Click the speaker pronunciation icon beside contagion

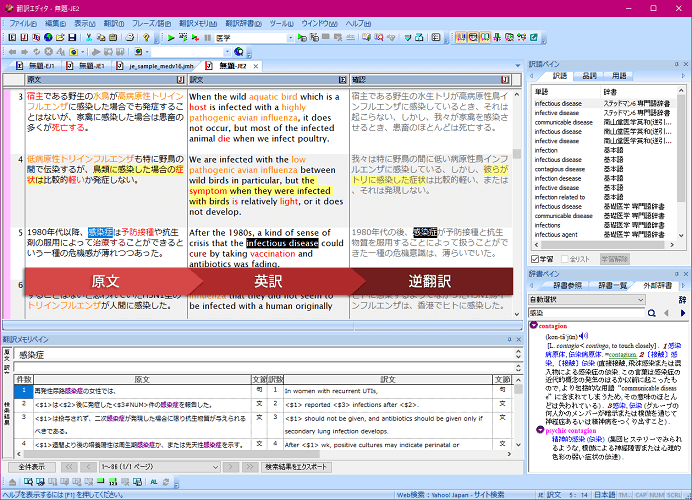pos(582,337)
